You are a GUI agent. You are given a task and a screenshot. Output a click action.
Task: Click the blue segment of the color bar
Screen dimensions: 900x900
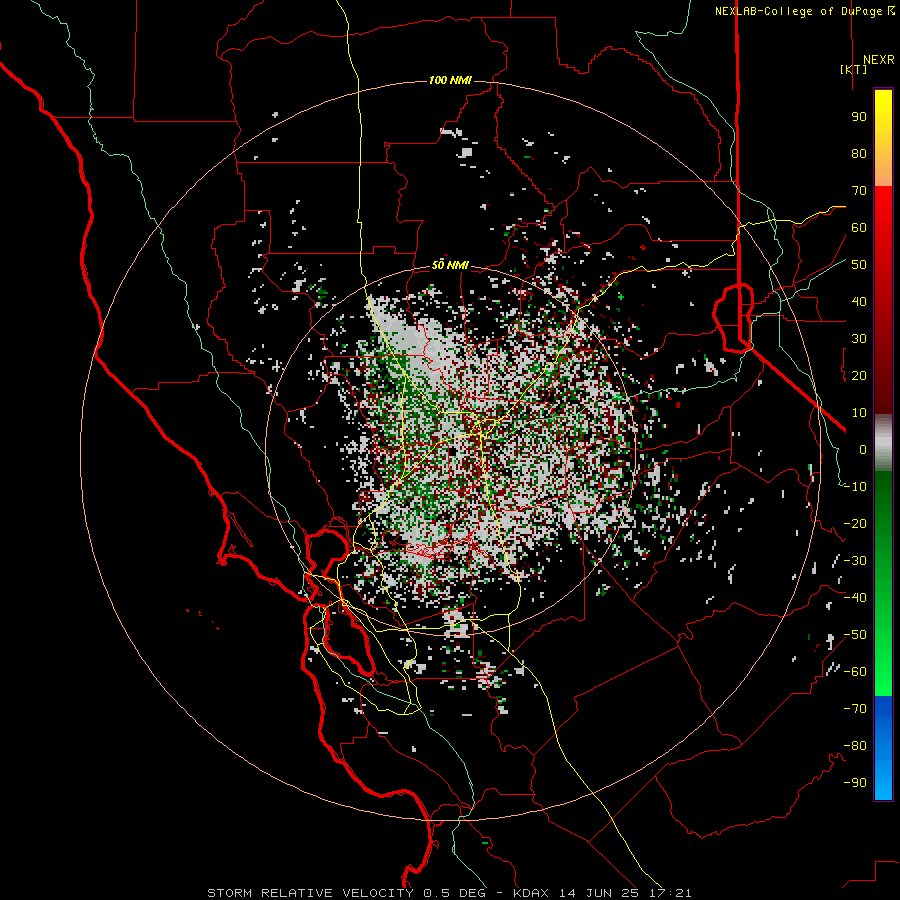coord(883,748)
